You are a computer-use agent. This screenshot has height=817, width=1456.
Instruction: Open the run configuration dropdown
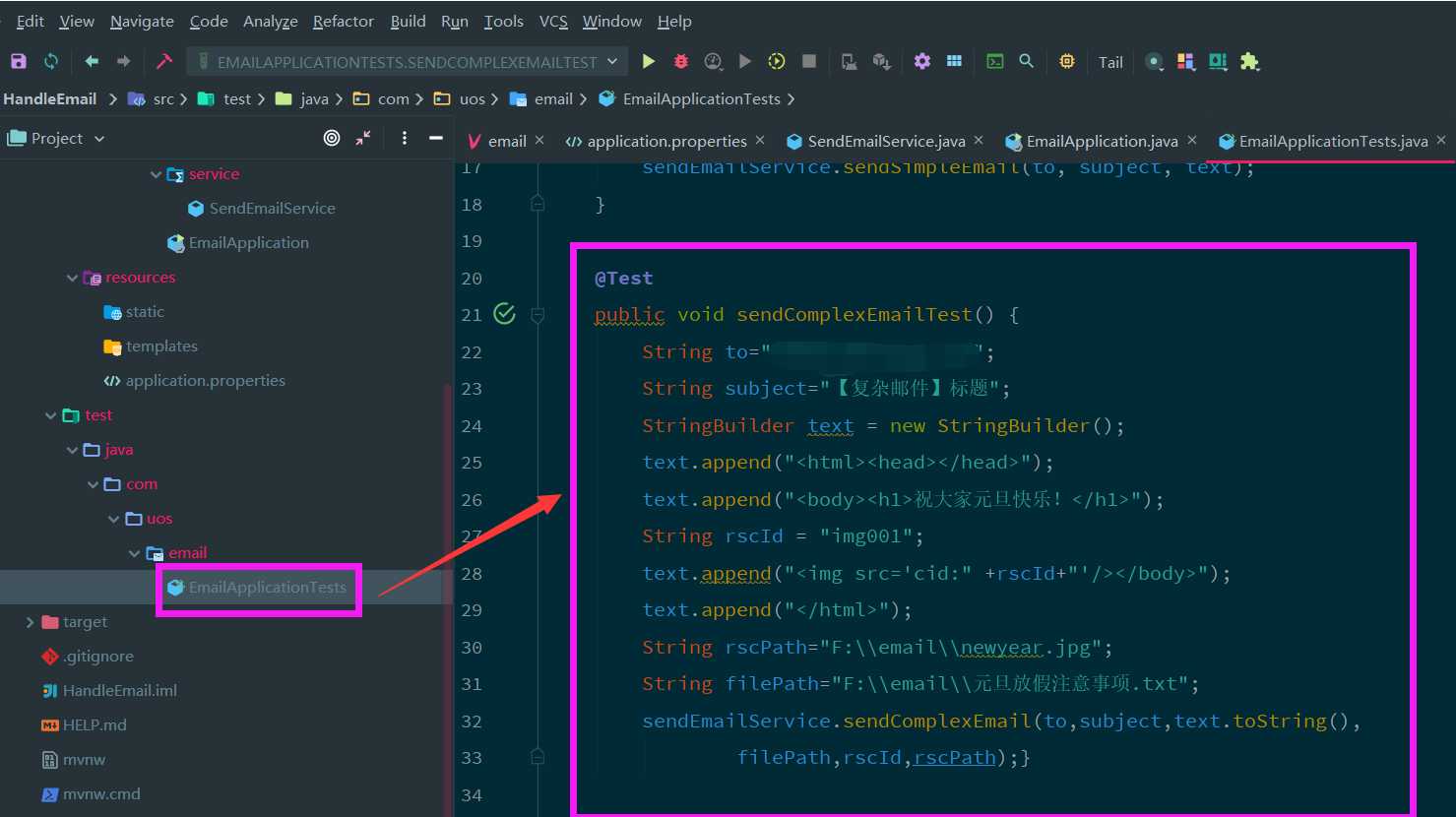click(408, 62)
